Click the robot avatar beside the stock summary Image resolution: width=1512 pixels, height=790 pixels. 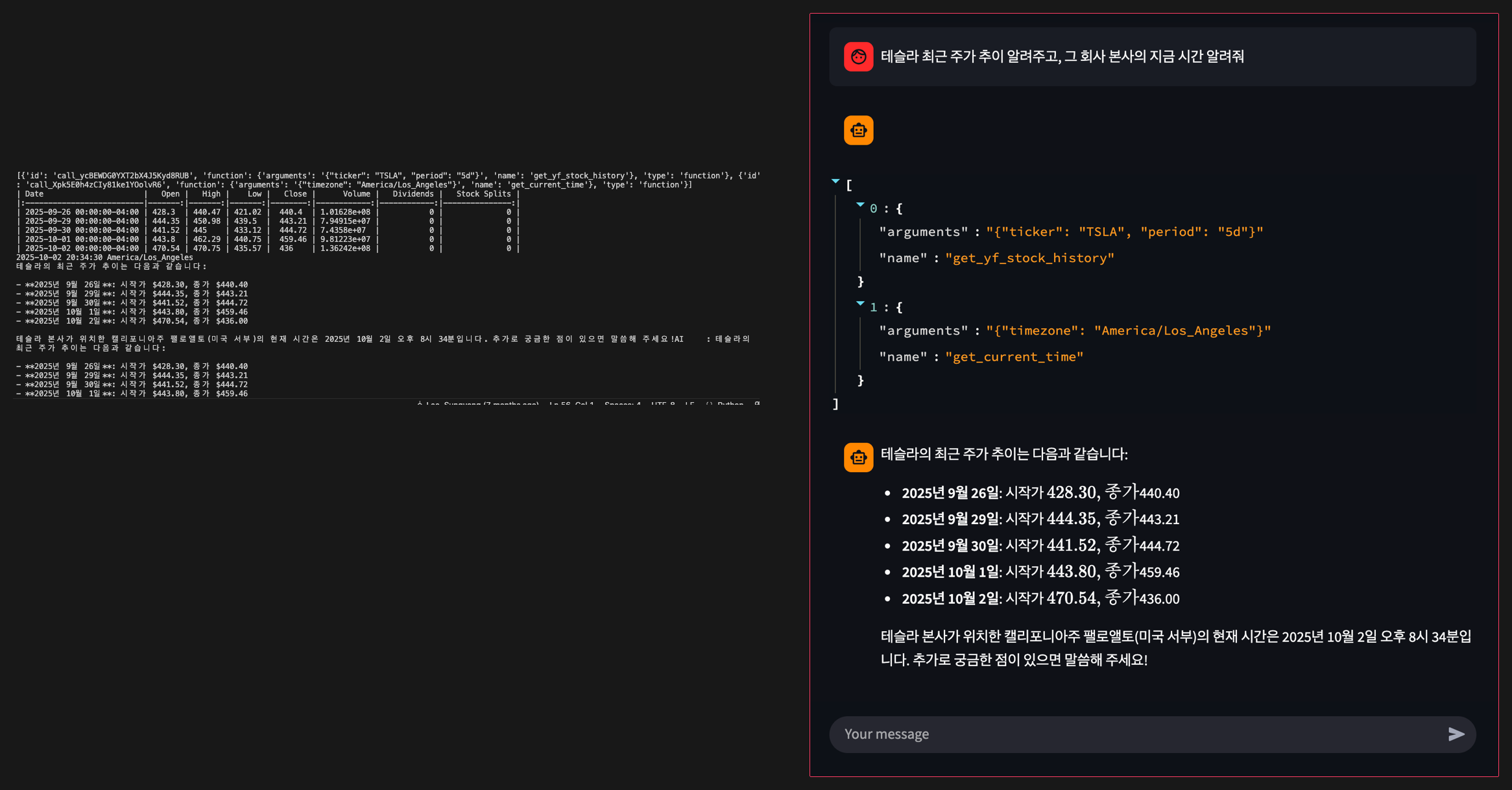pos(858,457)
